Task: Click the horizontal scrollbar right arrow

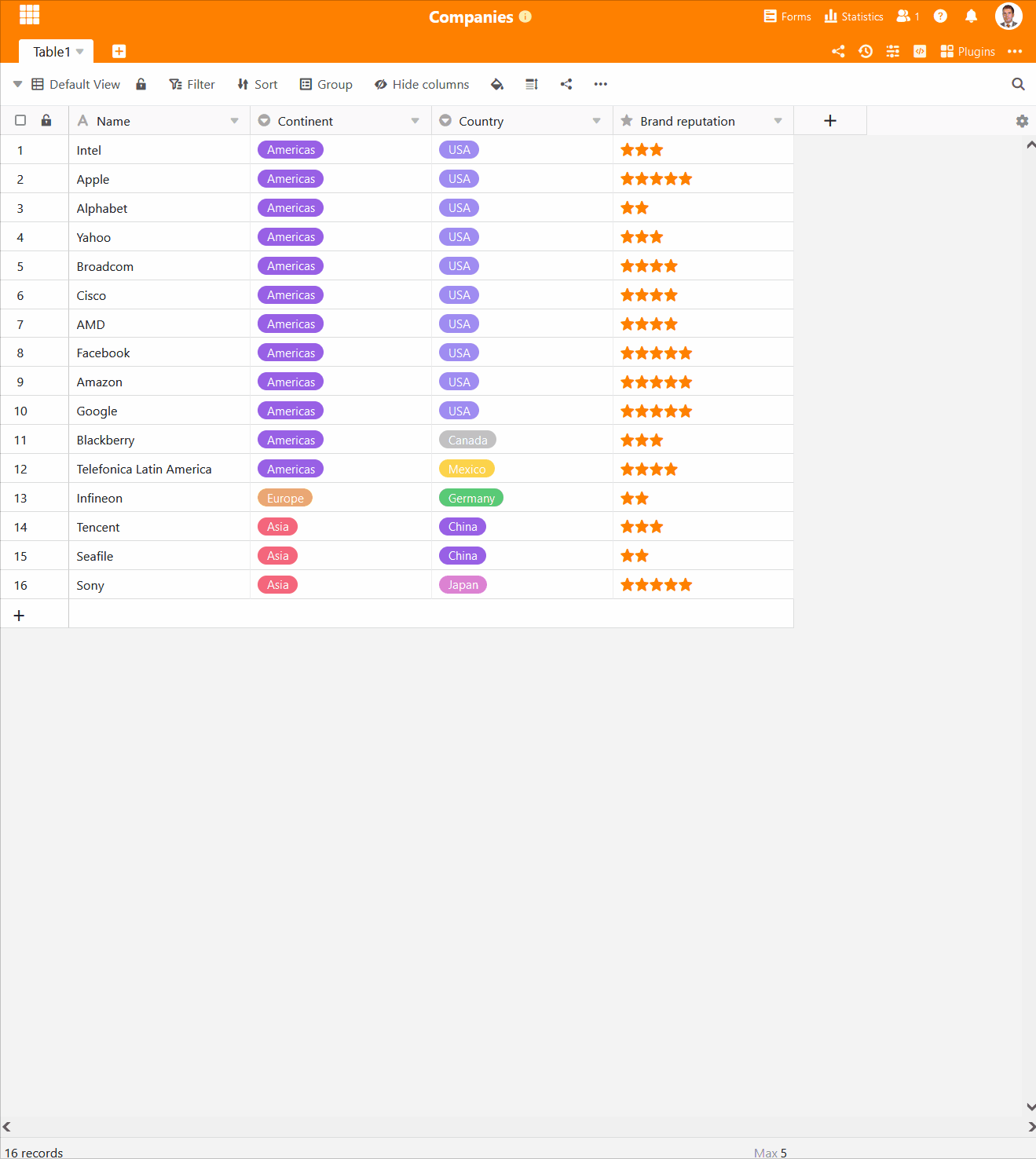Action: [x=1031, y=1127]
